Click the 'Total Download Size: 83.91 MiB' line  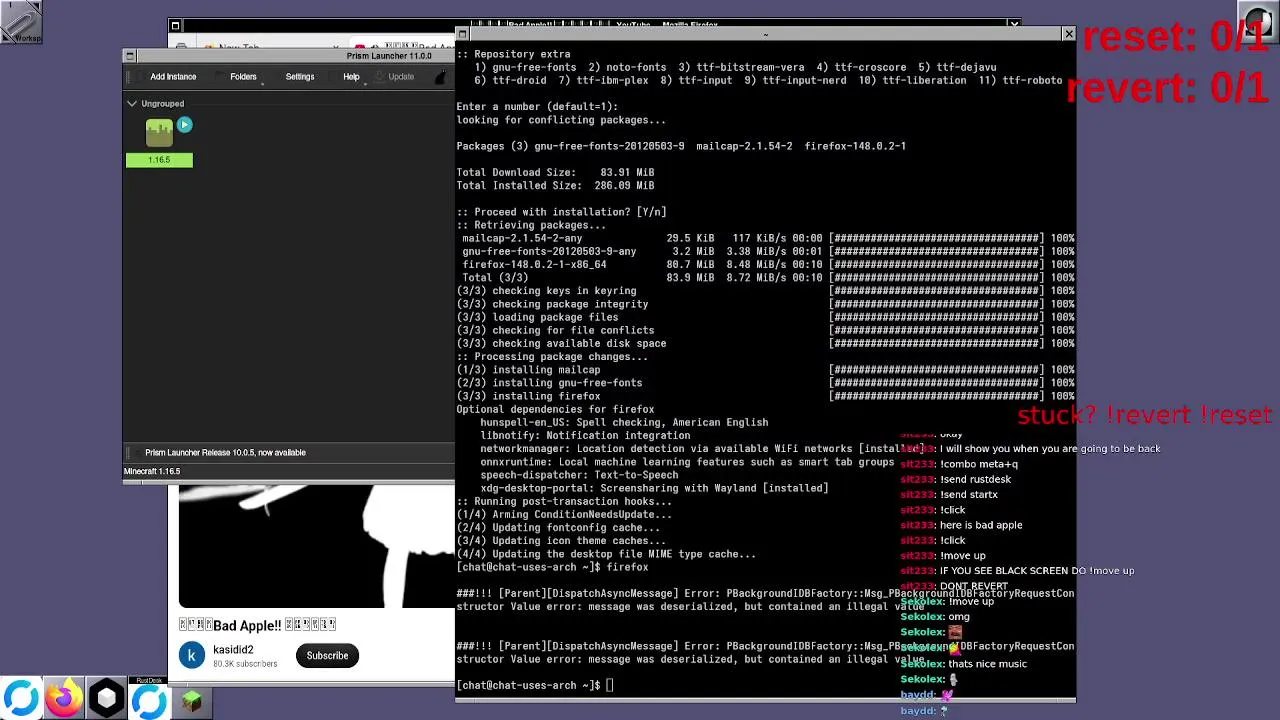pyautogui.click(x=555, y=172)
